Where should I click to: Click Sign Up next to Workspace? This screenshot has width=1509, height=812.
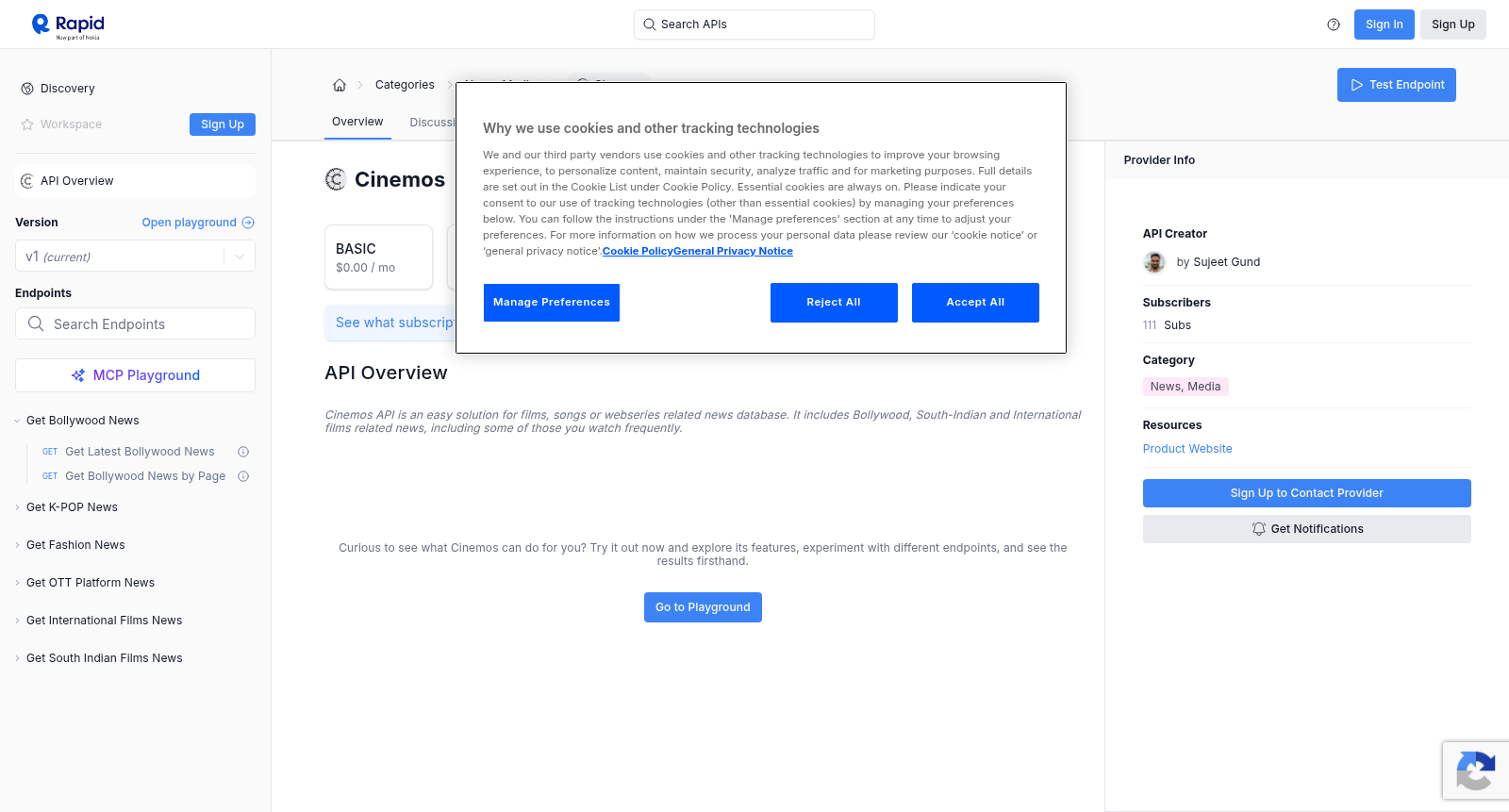[x=223, y=124]
